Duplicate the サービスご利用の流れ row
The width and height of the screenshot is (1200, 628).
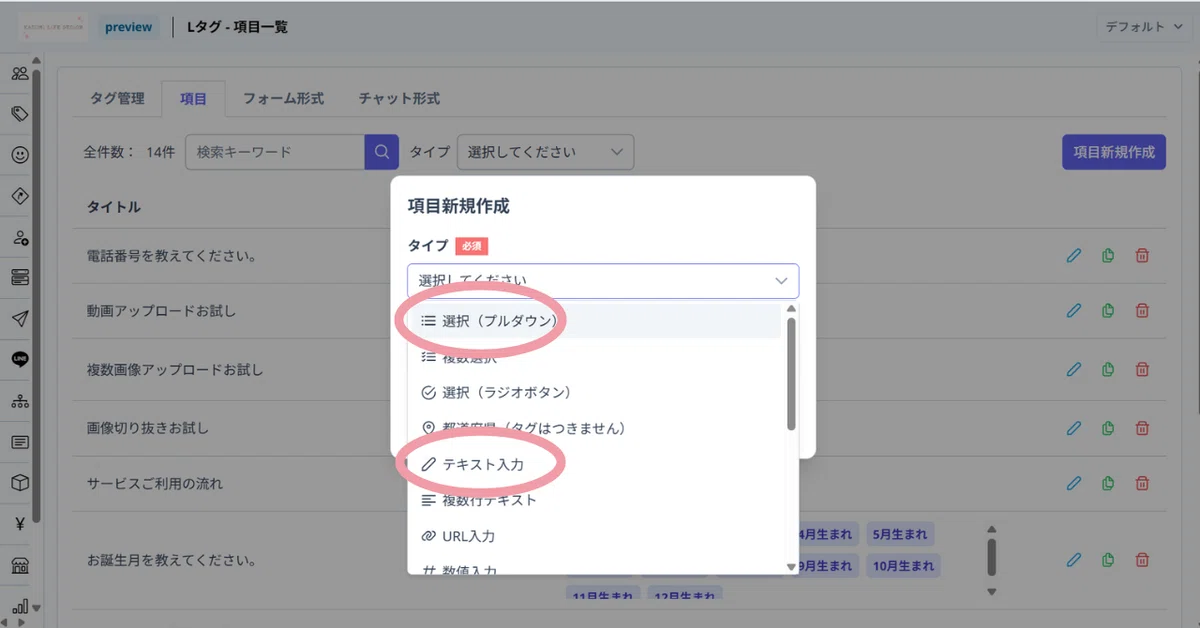(1108, 483)
